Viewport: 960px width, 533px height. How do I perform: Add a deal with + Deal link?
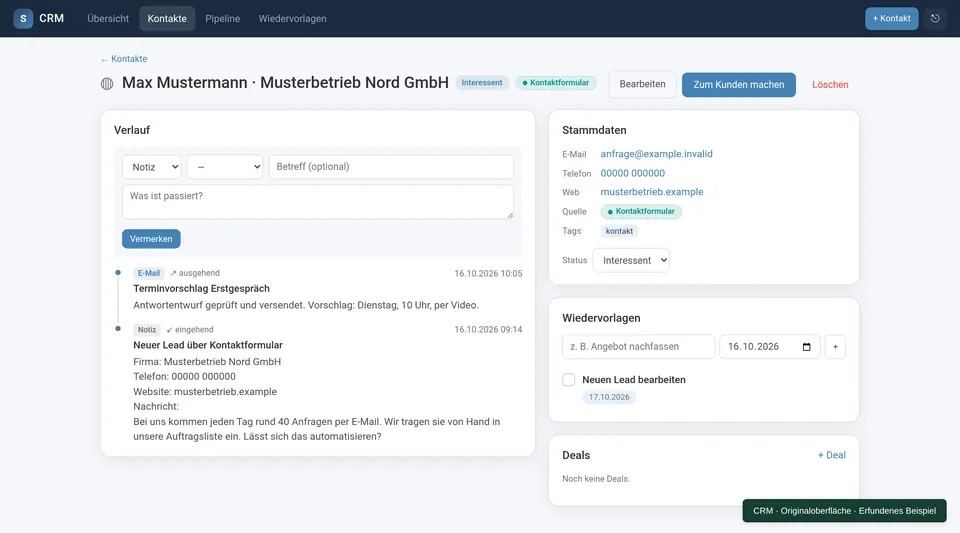831,455
